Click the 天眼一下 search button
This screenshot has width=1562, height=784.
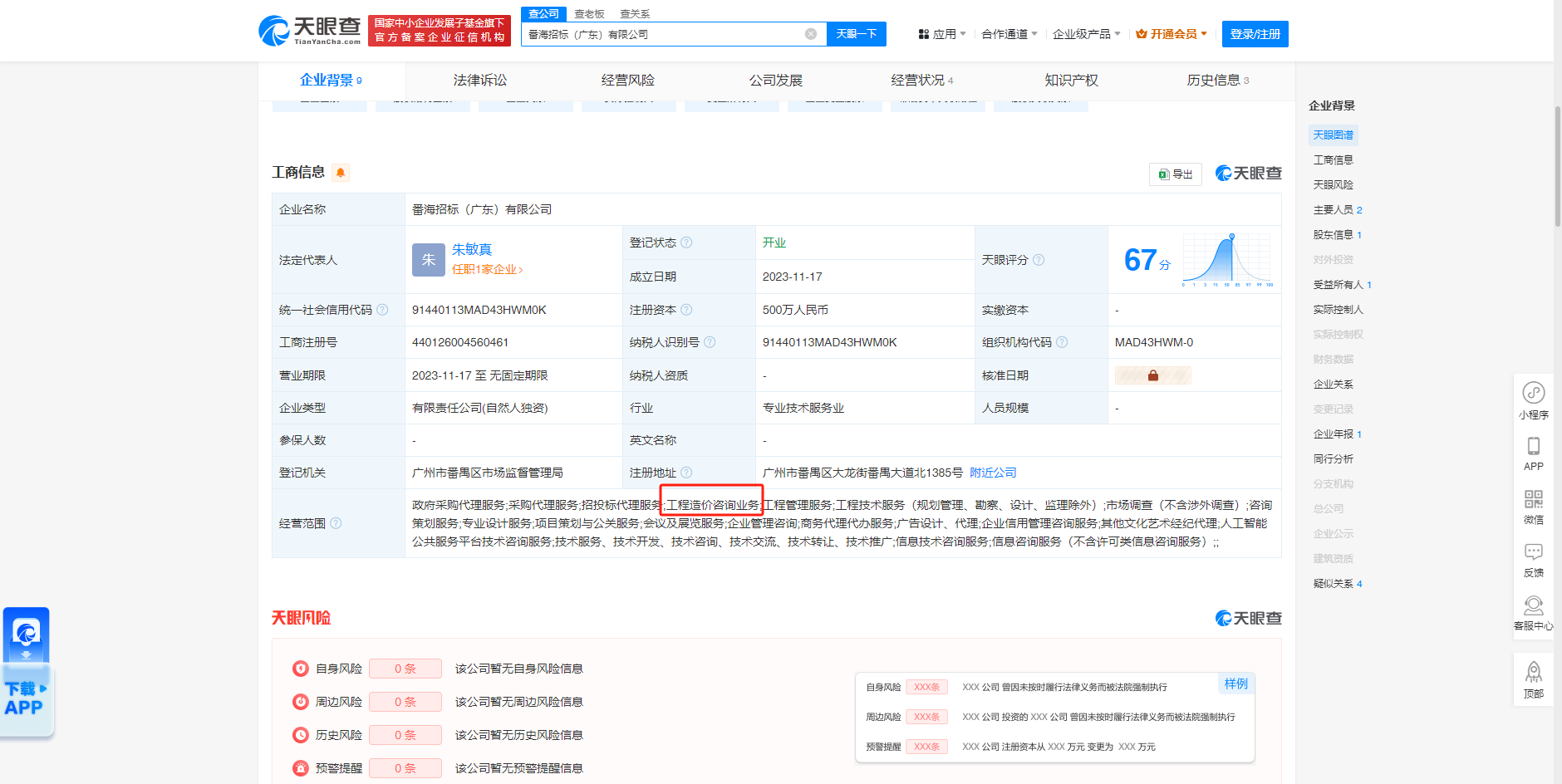pos(857,34)
